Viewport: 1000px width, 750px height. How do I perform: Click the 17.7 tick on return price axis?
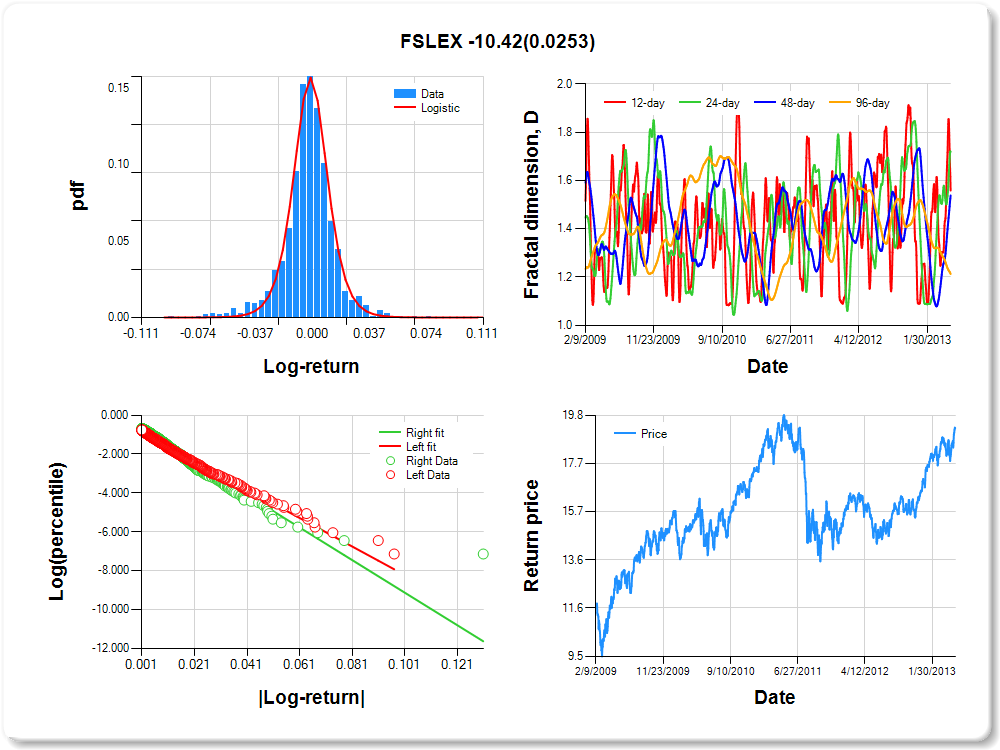point(573,463)
